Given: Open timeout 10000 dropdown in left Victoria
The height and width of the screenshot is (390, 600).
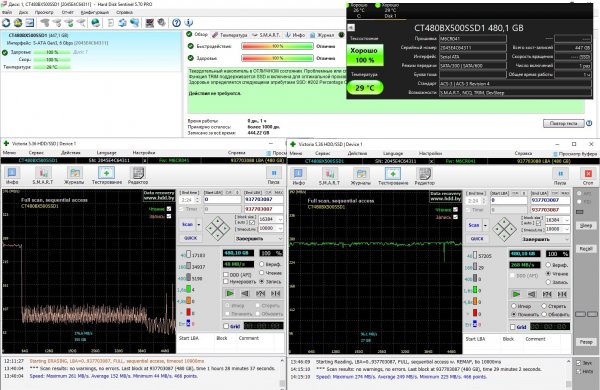Looking at the screenshot, I should 280,228.
